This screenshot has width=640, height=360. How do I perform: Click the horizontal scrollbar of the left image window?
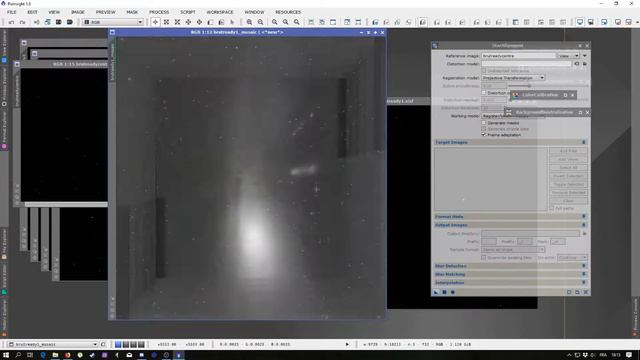66,204
